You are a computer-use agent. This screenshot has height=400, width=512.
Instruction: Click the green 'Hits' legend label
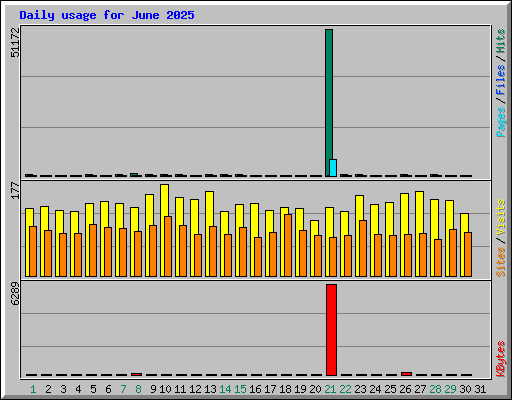[501, 41]
